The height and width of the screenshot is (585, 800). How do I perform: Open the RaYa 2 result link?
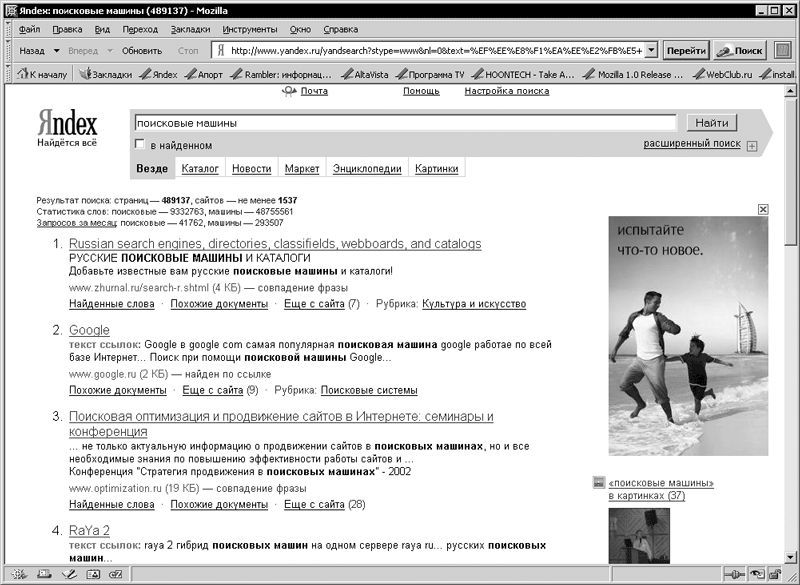coord(89,530)
